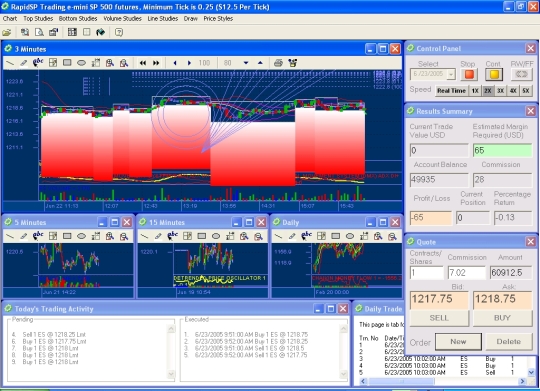This screenshot has height=391, width=540.
Task: Select ellipse tool in 5 Minutes chart toolbar
Action: click(81, 236)
